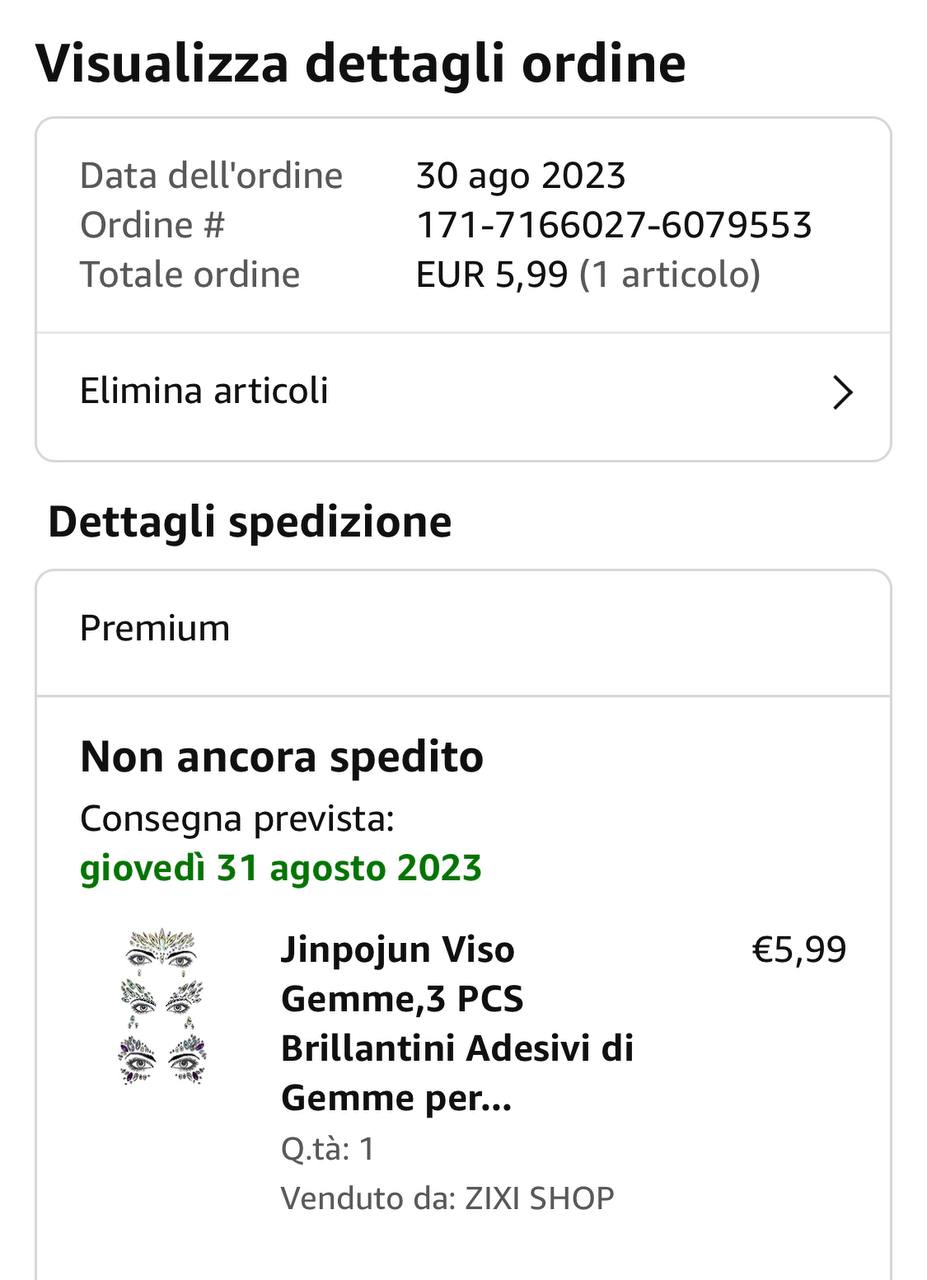The image size is (927, 1280).
Task: Click the Consegna prevista label
Action: point(236,818)
